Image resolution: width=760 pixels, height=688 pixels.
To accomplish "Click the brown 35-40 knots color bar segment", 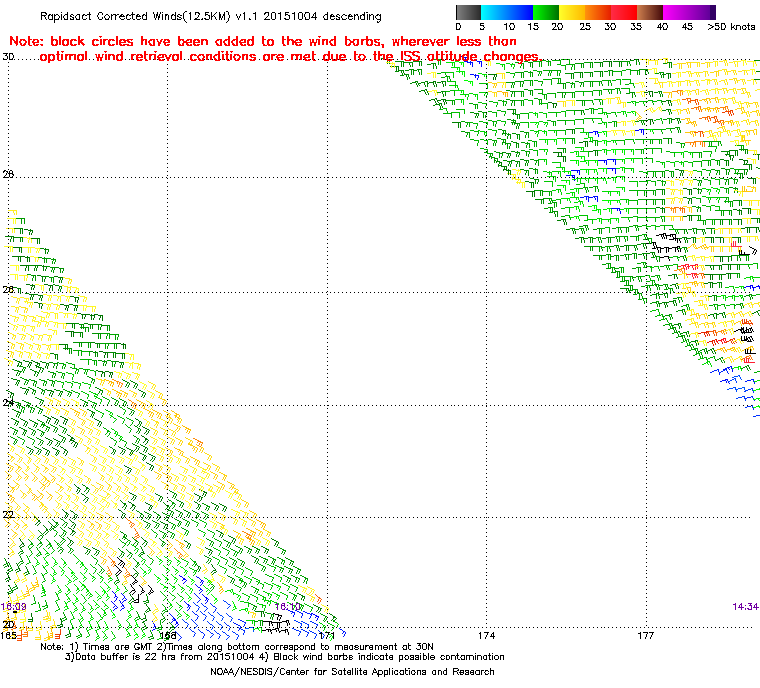I will [x=650, y=12].
